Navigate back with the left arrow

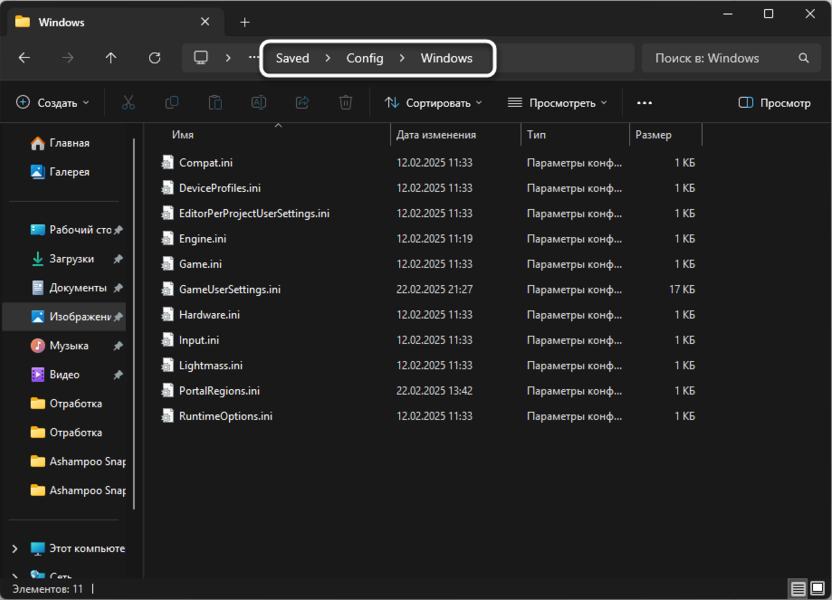25,58
